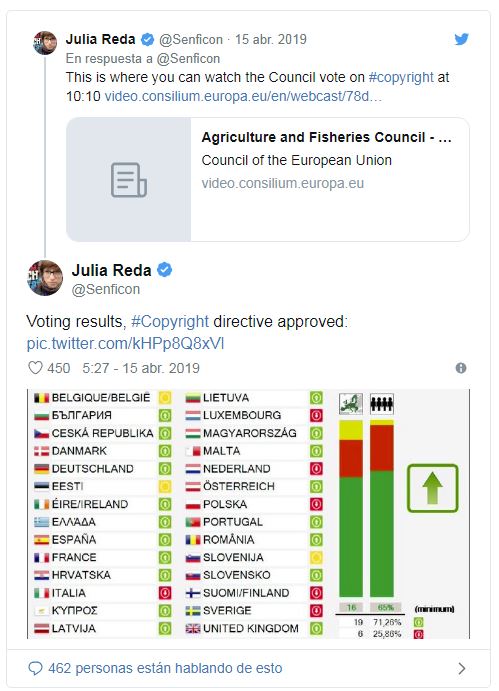Viewport: 499px width, 691px height.
Task: Click the speech bubble conversation icon
Action: 35,668
